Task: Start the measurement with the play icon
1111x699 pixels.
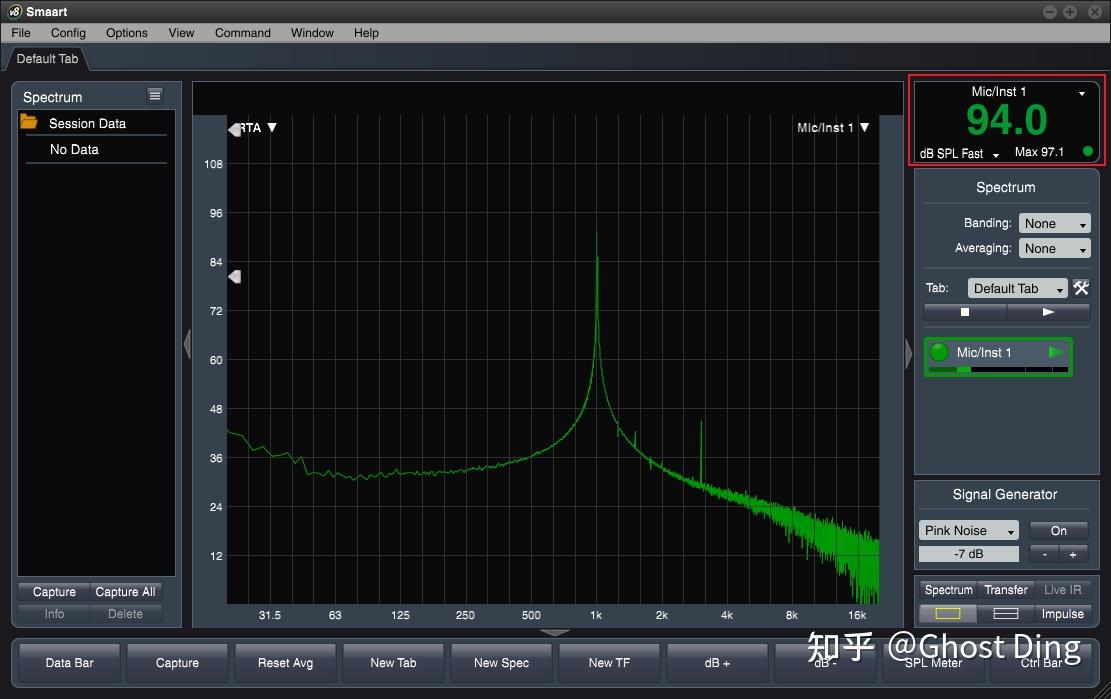Action: (x=1048, y=312)
